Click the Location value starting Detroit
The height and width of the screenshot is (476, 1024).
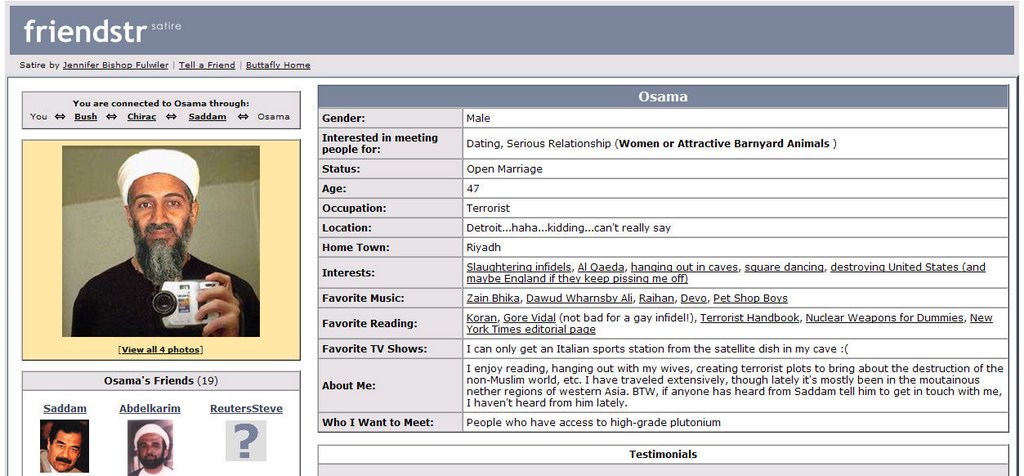(568, 228)
